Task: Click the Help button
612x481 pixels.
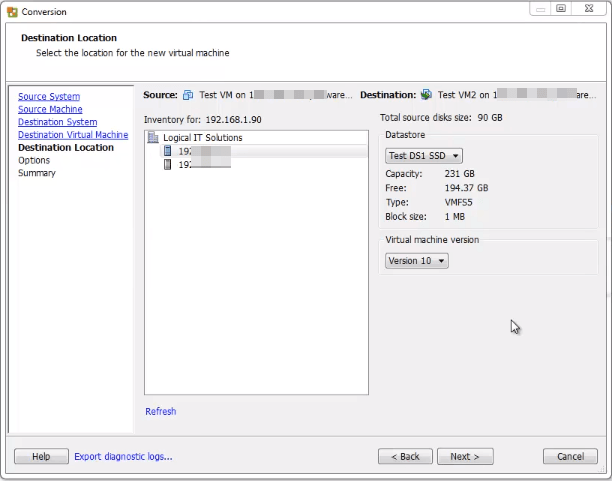Action: coord(41,456)
